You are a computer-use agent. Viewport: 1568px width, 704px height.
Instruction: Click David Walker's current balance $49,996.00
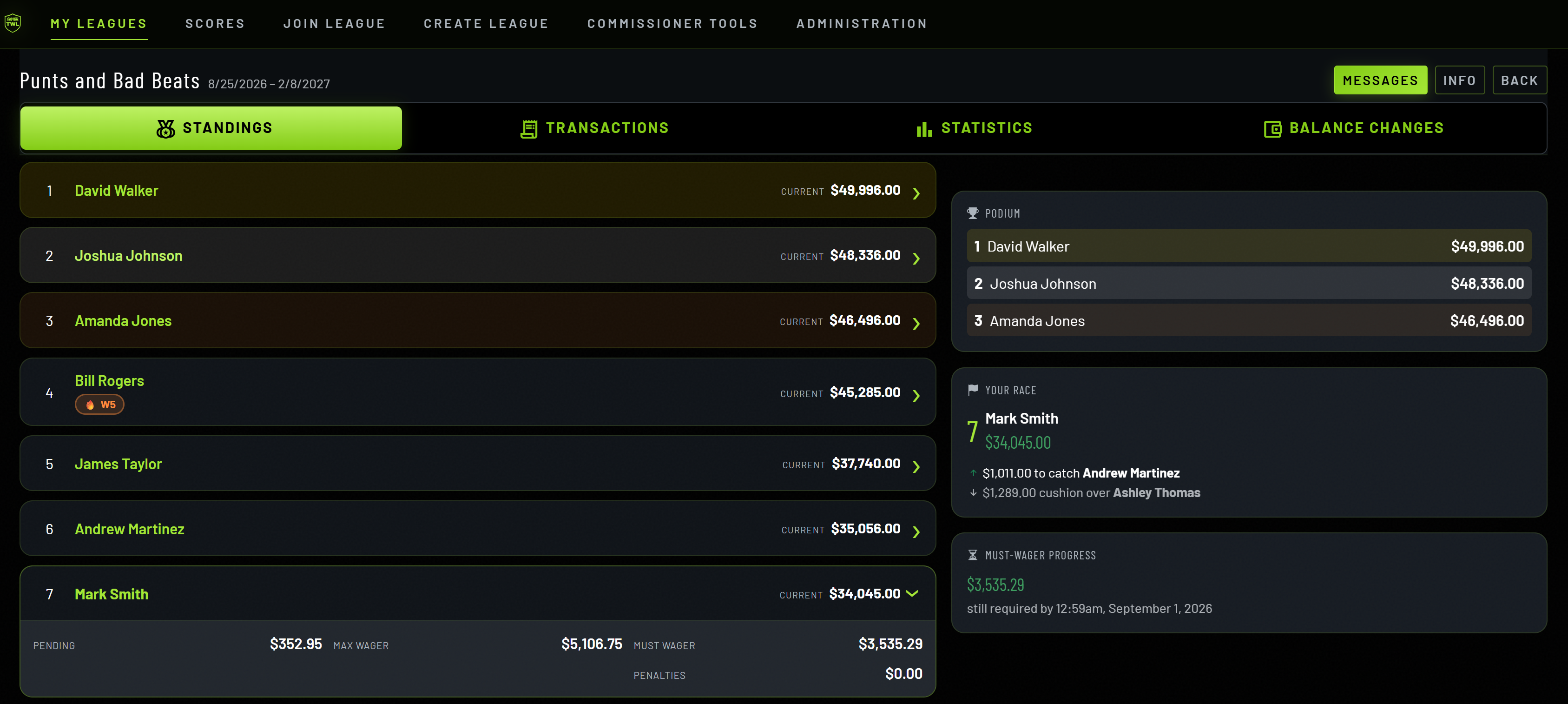pos(865,190)
